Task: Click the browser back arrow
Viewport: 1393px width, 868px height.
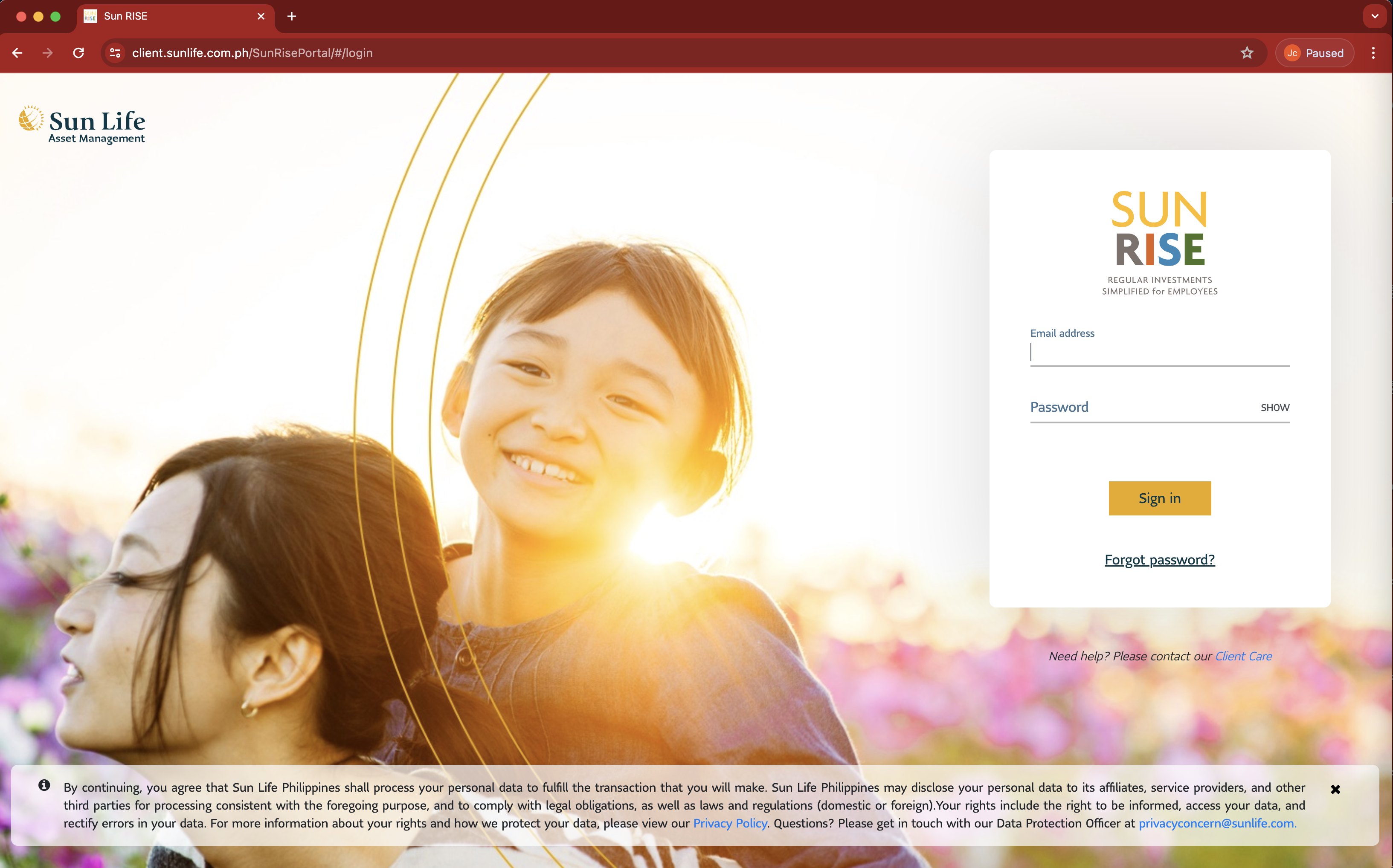Action: coord(17,53)
